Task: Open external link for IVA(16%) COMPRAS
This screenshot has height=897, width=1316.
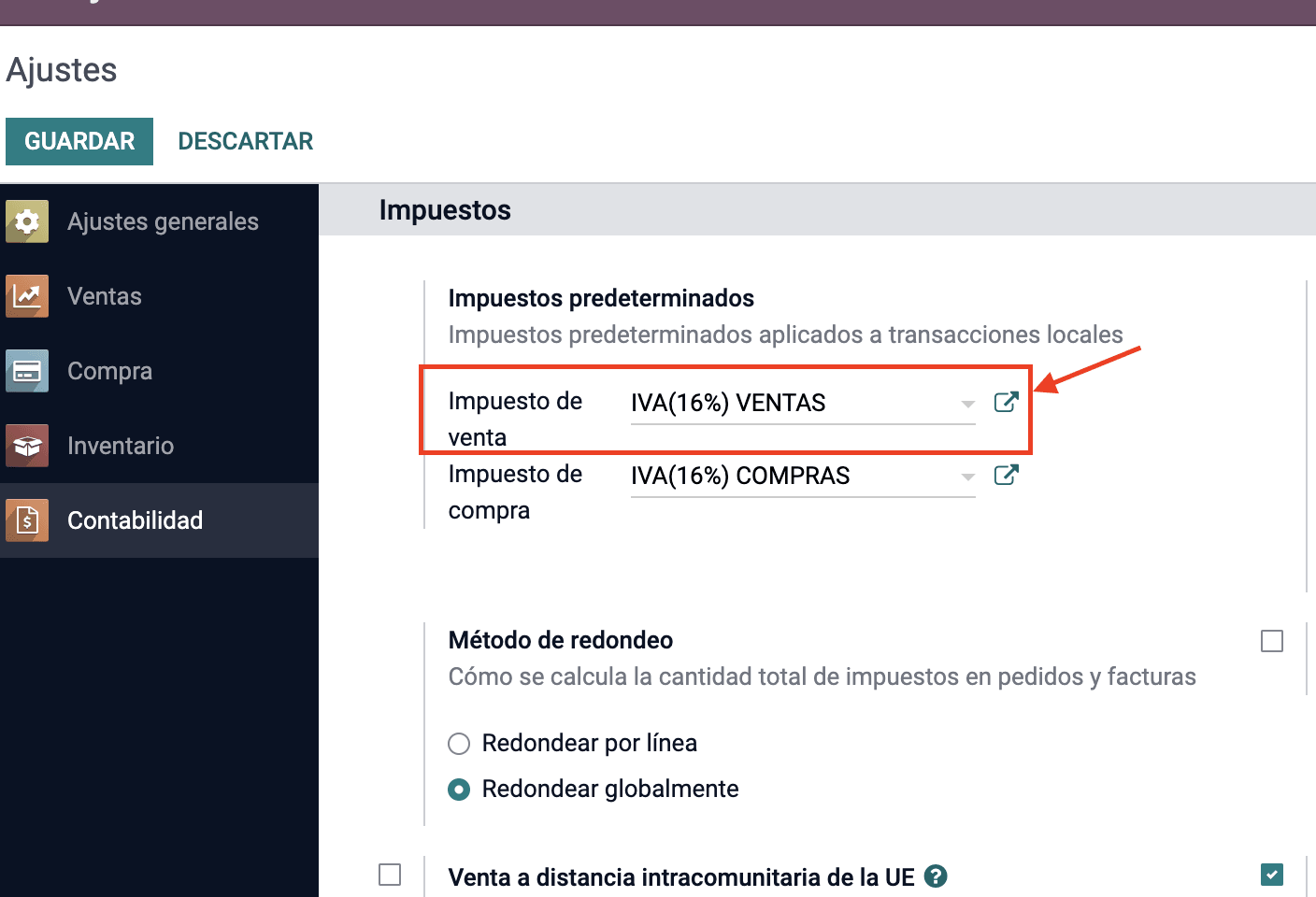Action: (x=1006, y=476)
